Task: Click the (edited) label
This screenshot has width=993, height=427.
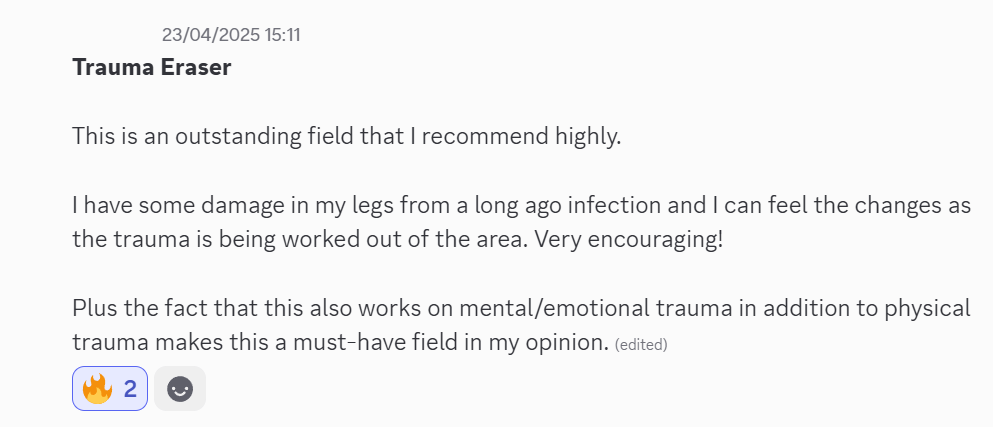Action: pos(641,345)
